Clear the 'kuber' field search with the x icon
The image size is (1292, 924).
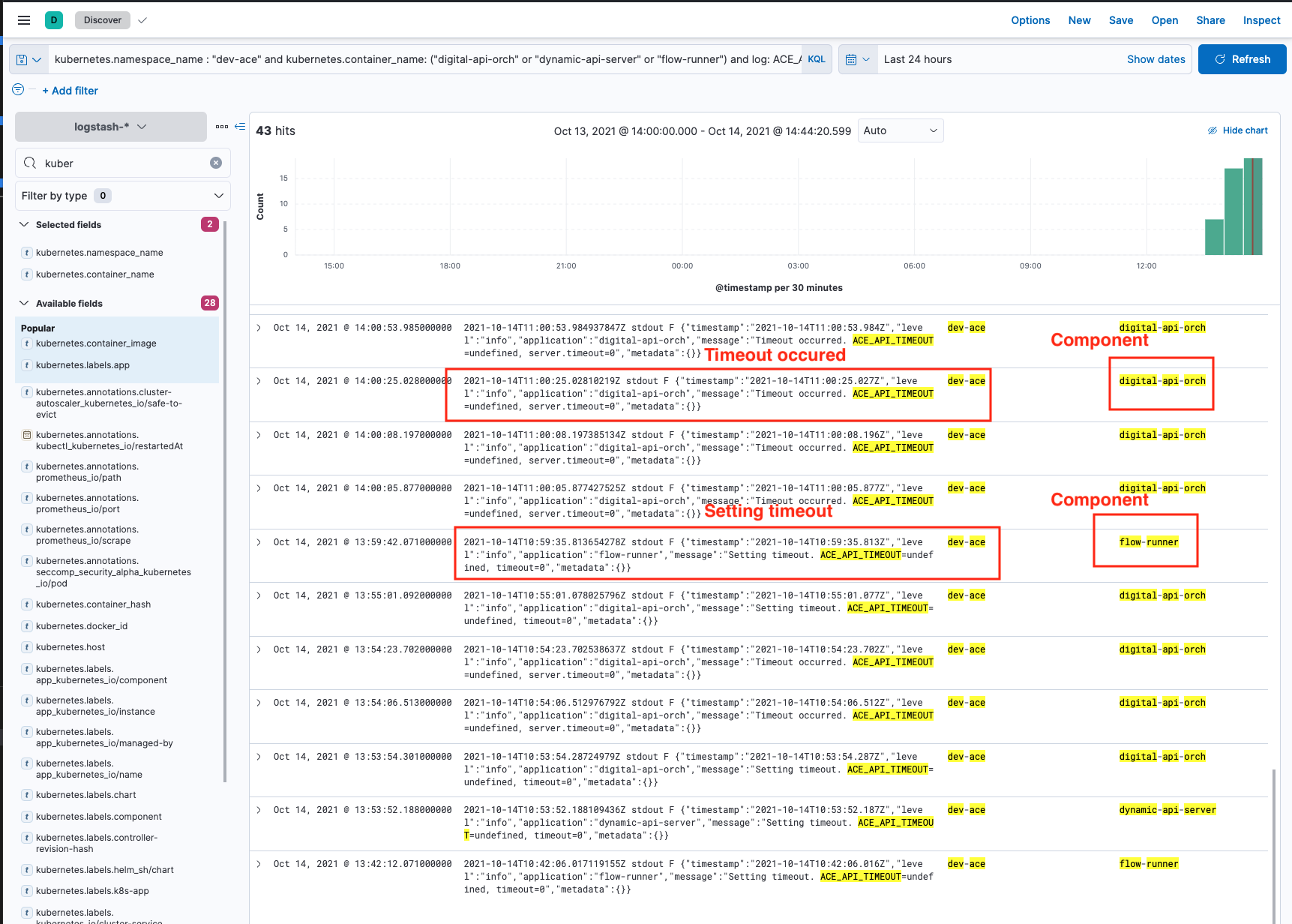click(x=216, y=163)
